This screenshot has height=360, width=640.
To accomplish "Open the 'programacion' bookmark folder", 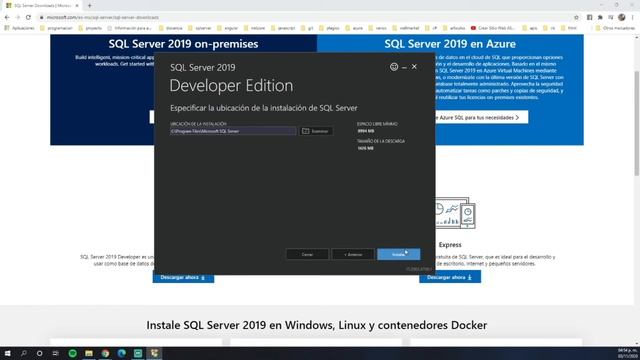I will click(x=56, y=28).
